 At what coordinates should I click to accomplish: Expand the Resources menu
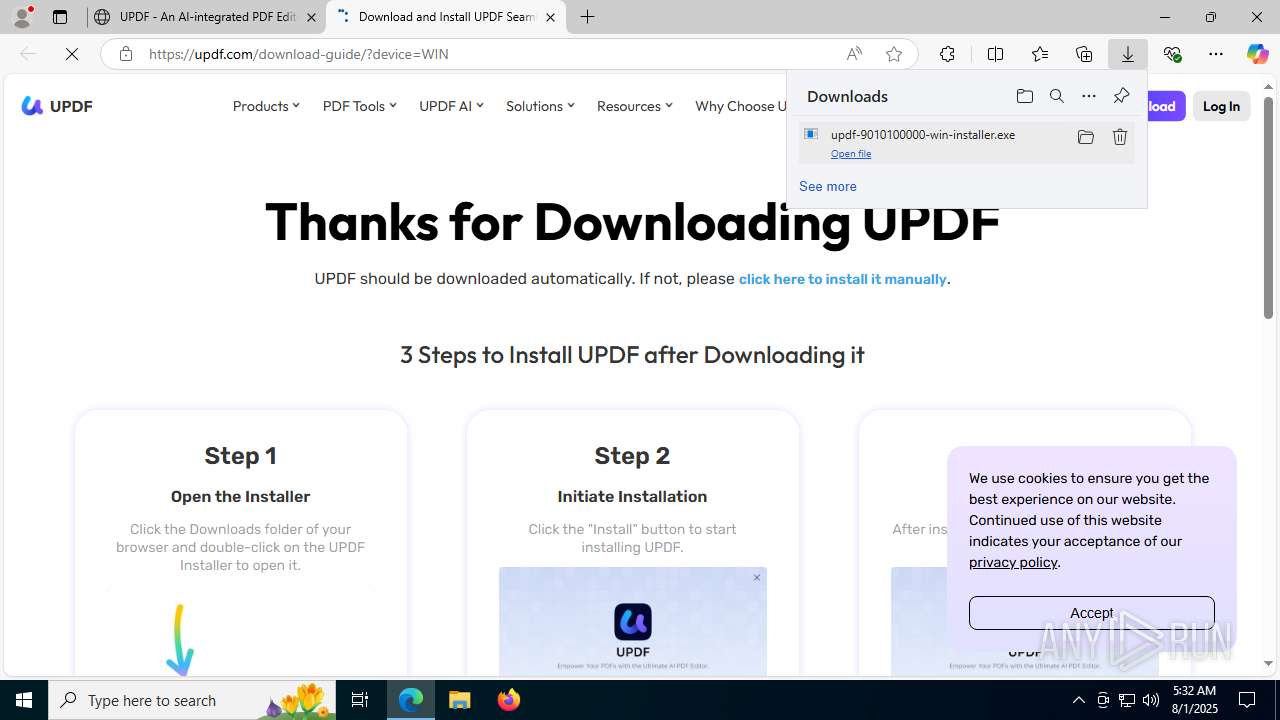pos(634,106)
